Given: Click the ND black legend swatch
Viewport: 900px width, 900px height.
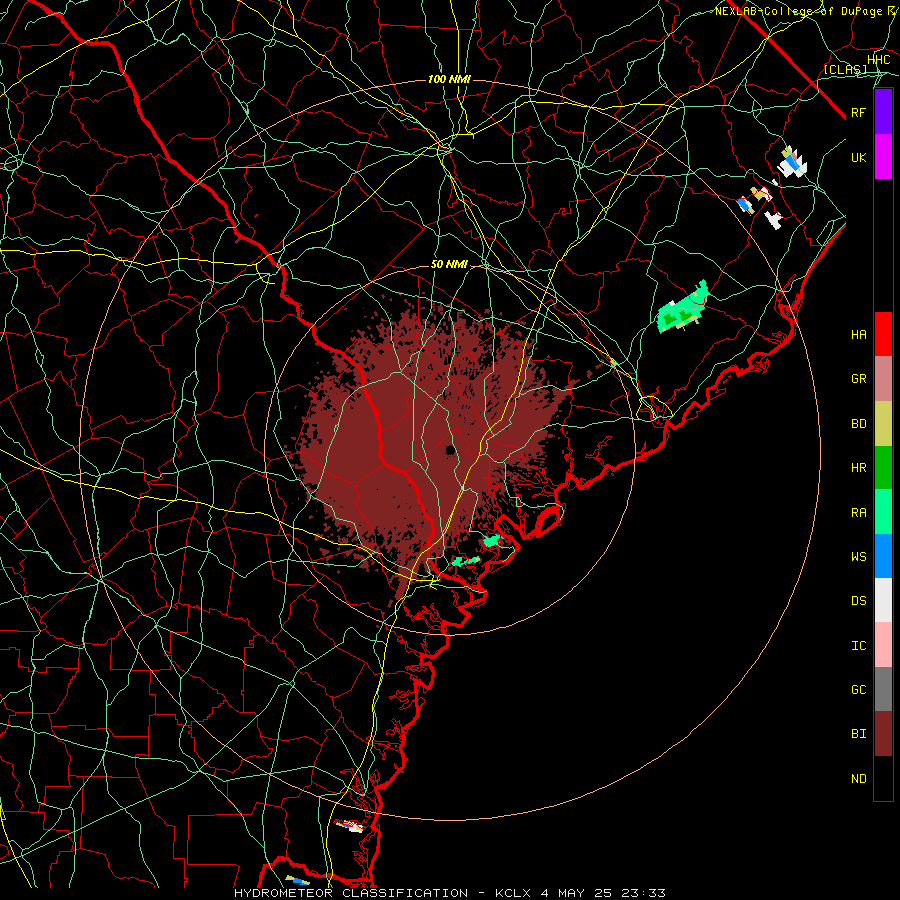Looking at the screenshot, I should coord(883,778).
